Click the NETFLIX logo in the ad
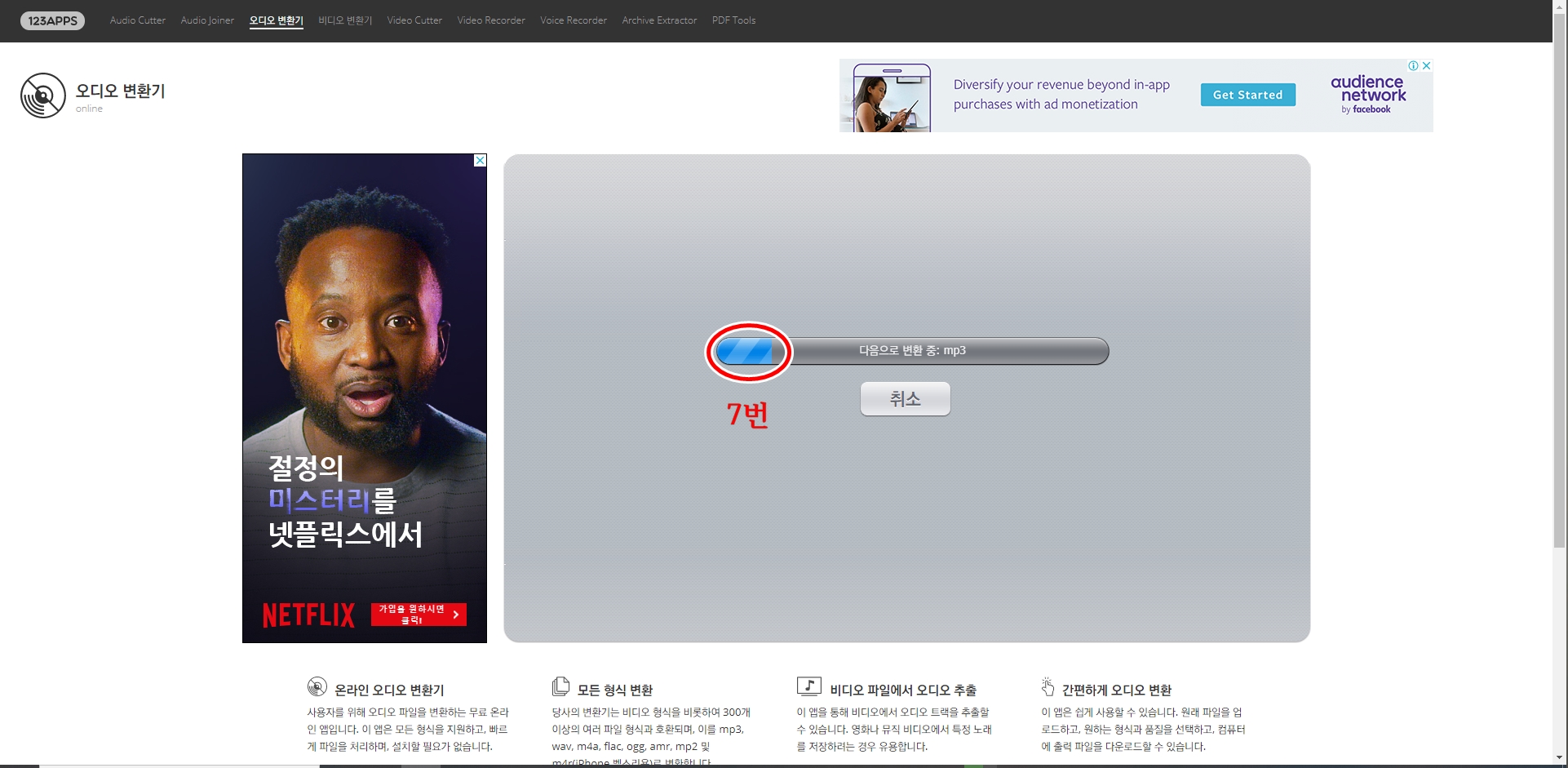The image size is (1568, 768). (x=308, y=615)
